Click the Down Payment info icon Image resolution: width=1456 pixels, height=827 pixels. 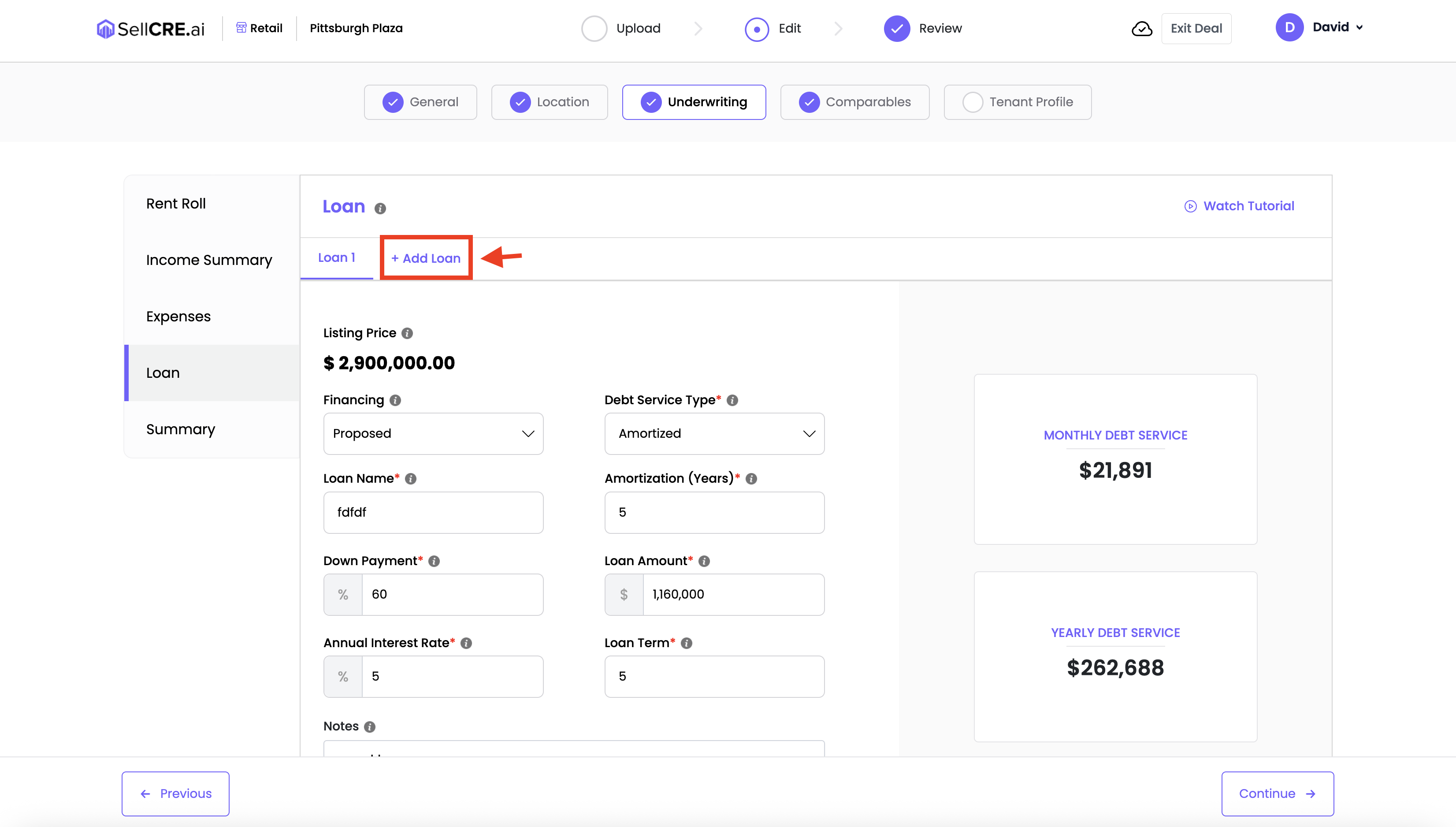pyautogui.click(x=434, y=561)
